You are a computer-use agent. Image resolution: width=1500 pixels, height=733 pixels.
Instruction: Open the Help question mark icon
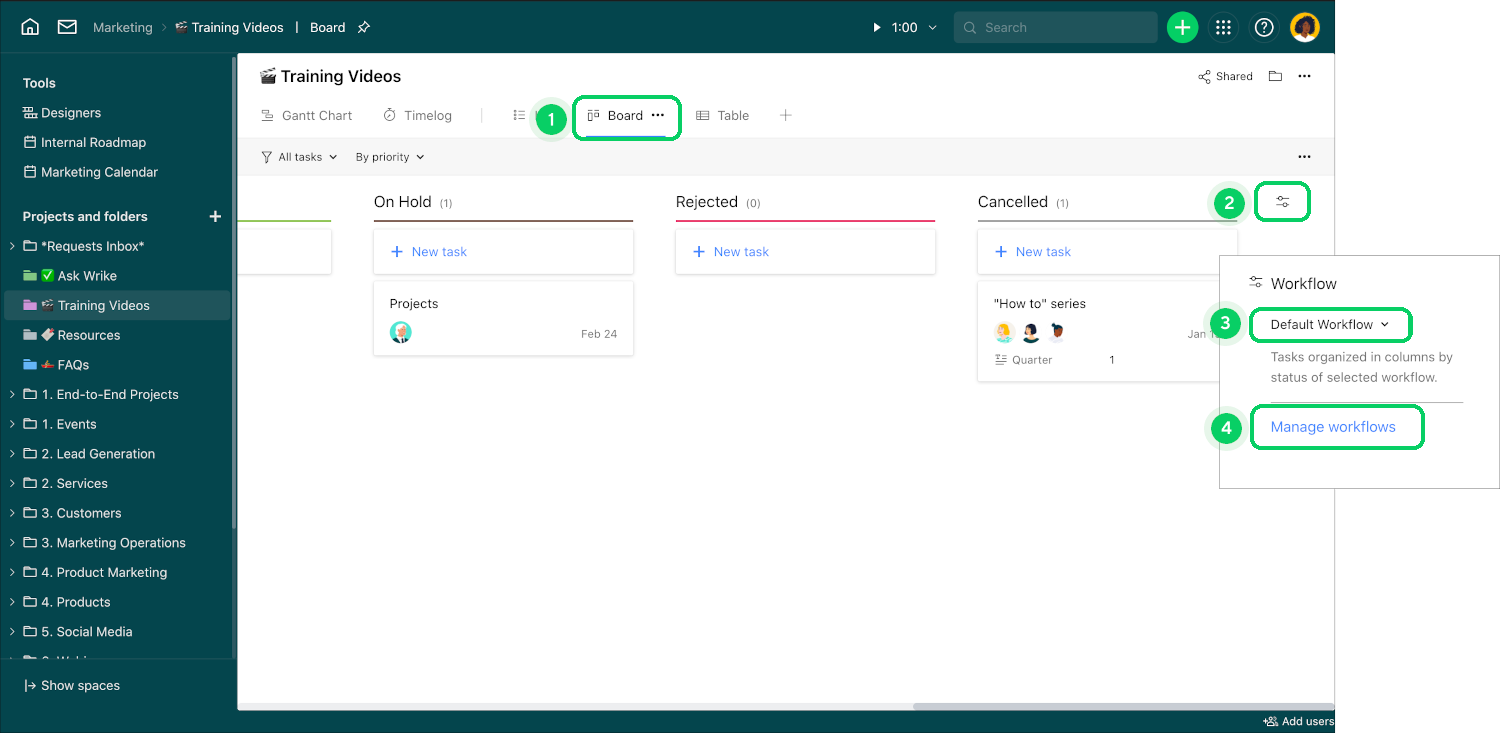[1264, 27]
